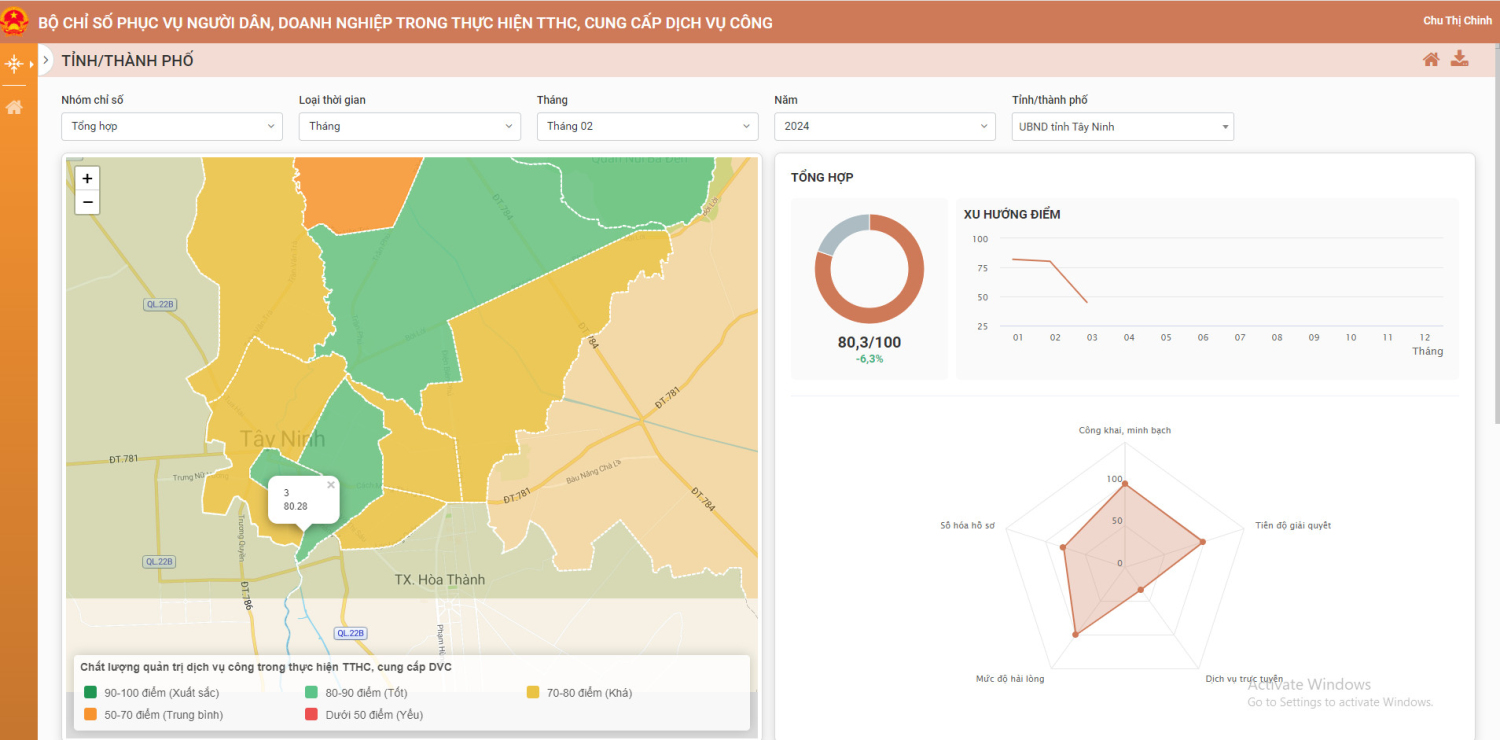Click month 03 on the trend axis

coord(1092,337)
